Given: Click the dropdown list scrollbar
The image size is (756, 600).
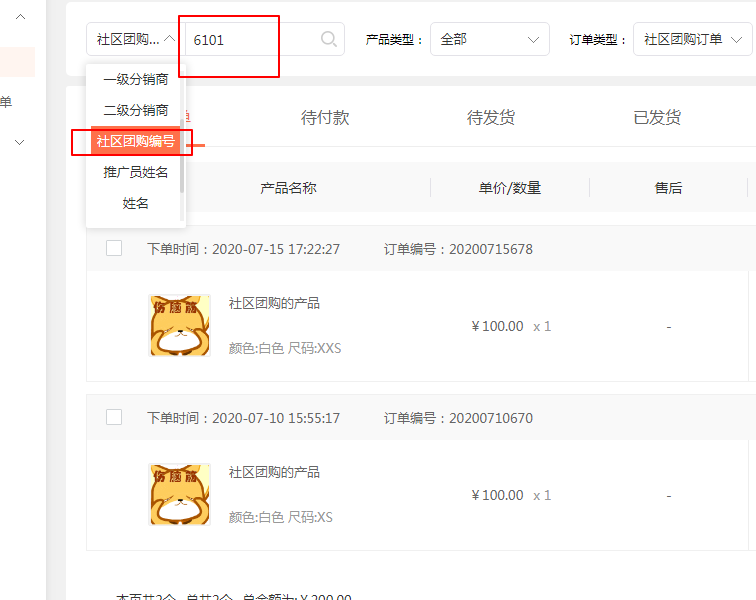Looking at the screenshot, I should pos(182,155).
